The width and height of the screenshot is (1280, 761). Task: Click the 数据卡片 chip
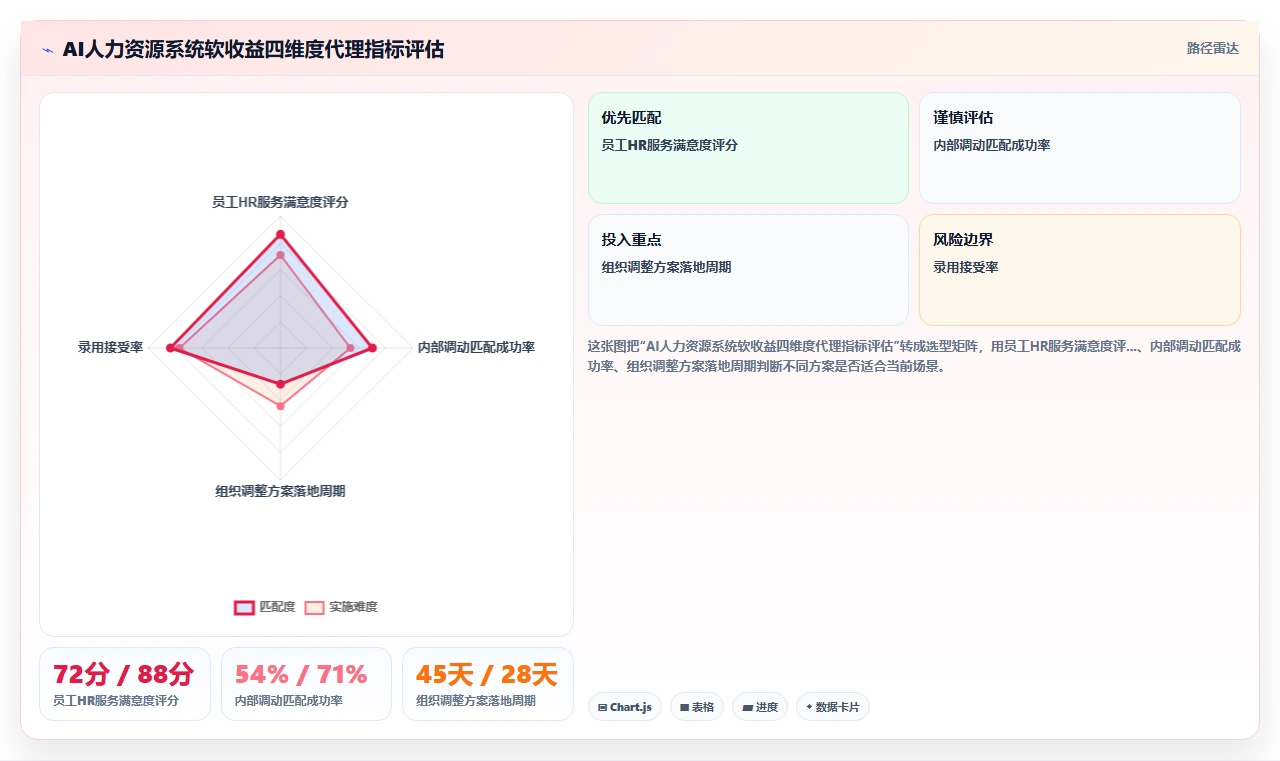[833, 707]
